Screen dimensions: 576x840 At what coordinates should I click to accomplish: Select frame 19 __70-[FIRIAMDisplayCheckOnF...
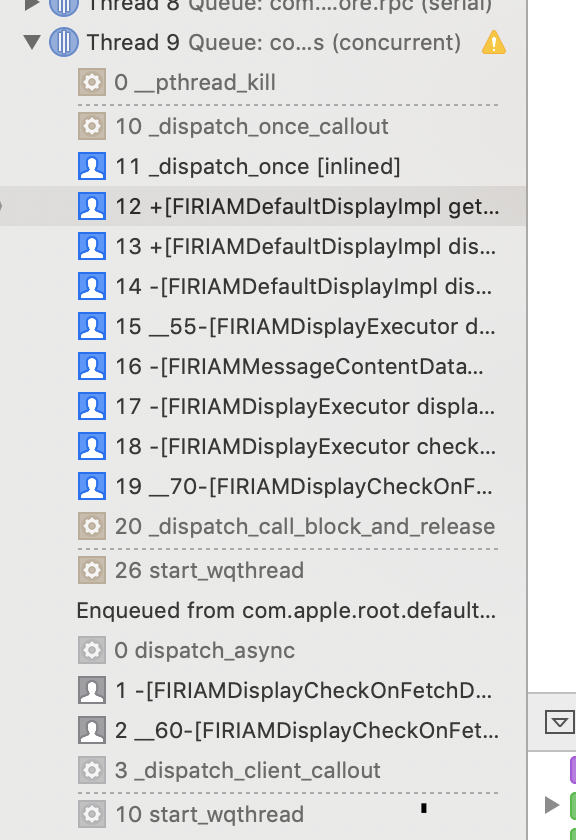pyautogui.click(x=300, y=486)
